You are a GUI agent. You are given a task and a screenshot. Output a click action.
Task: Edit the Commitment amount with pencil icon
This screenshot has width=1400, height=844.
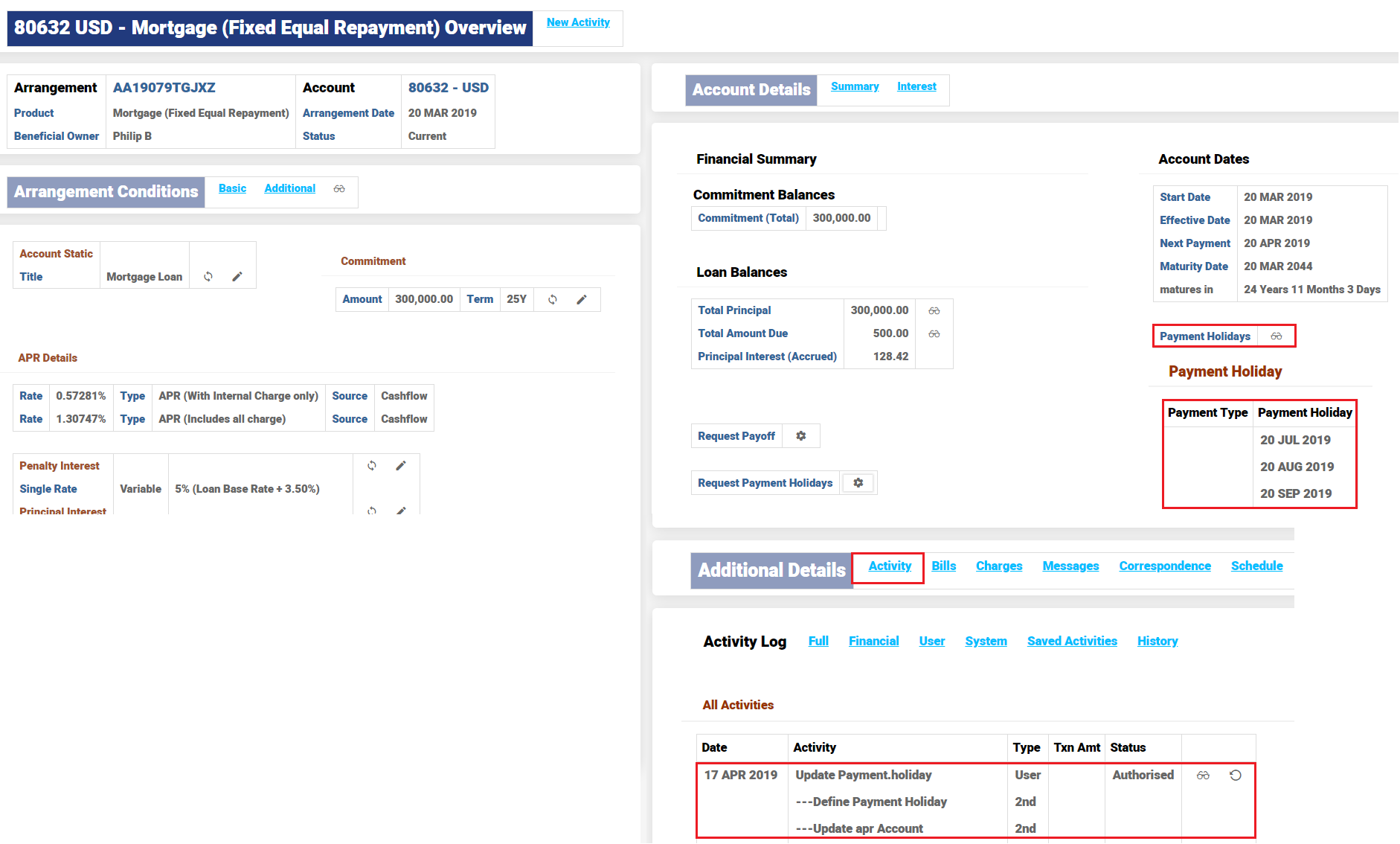(582, 299)
